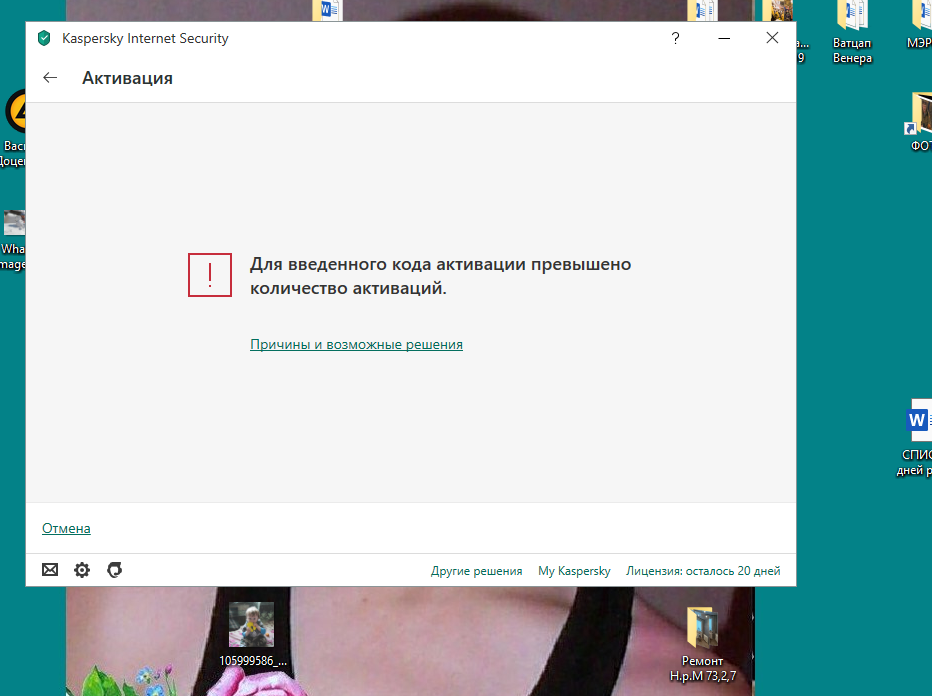Open the help question mark in Kaspersky

coord(675,38)
